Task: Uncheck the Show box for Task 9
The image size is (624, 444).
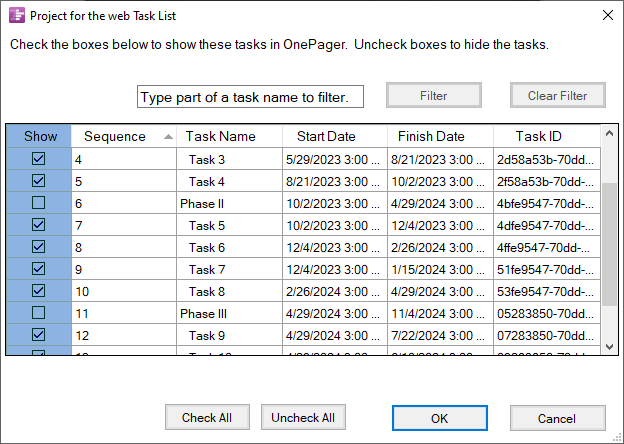Action: (39, 335)
